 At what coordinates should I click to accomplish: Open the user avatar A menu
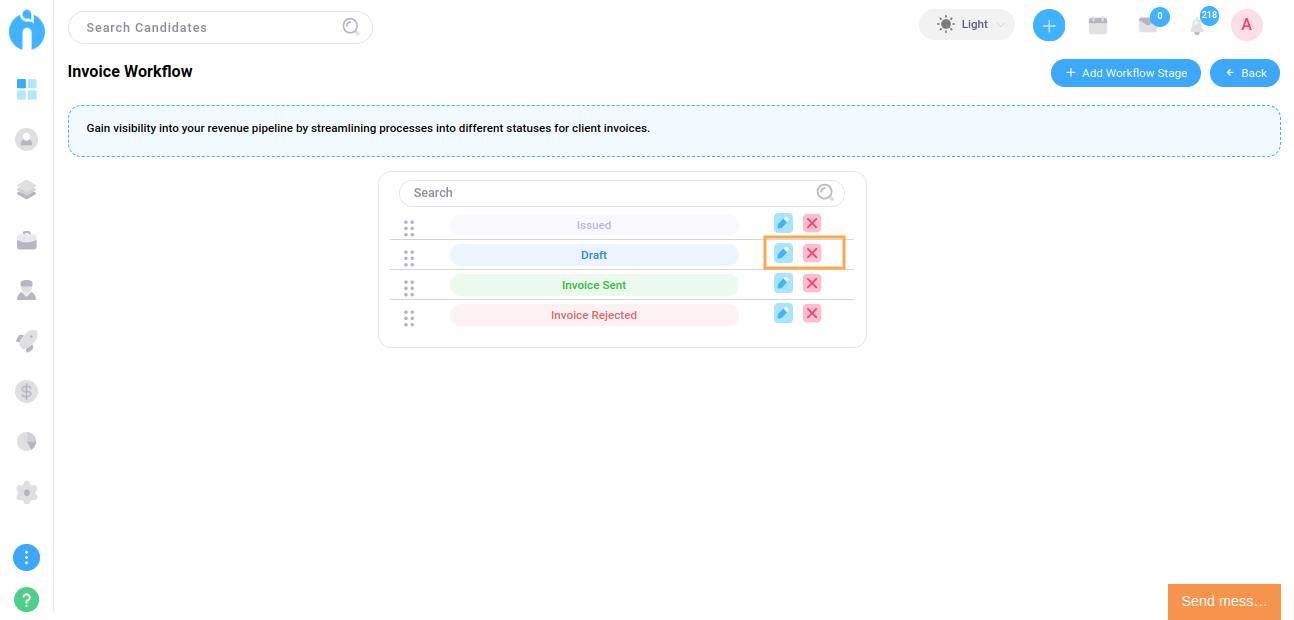click(x=1246, y=25)
